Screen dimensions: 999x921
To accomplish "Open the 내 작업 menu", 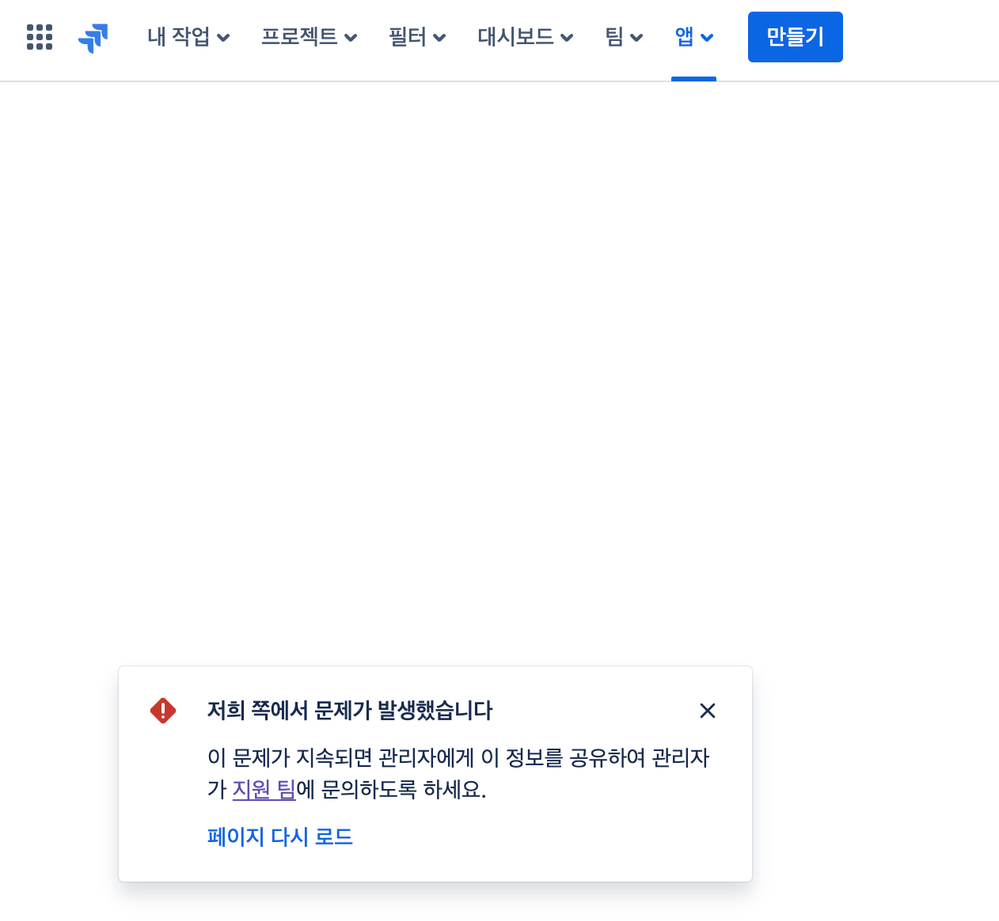I will tap(180, 36).
